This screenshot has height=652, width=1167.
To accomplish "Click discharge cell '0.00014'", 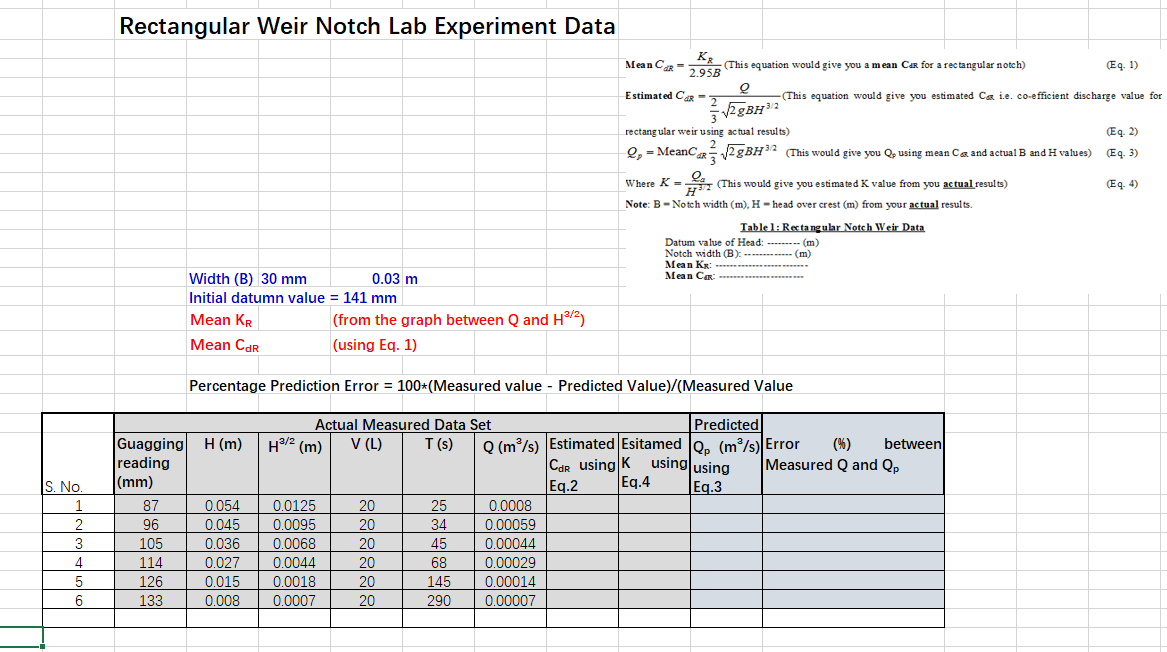I will tap(511, 582).
